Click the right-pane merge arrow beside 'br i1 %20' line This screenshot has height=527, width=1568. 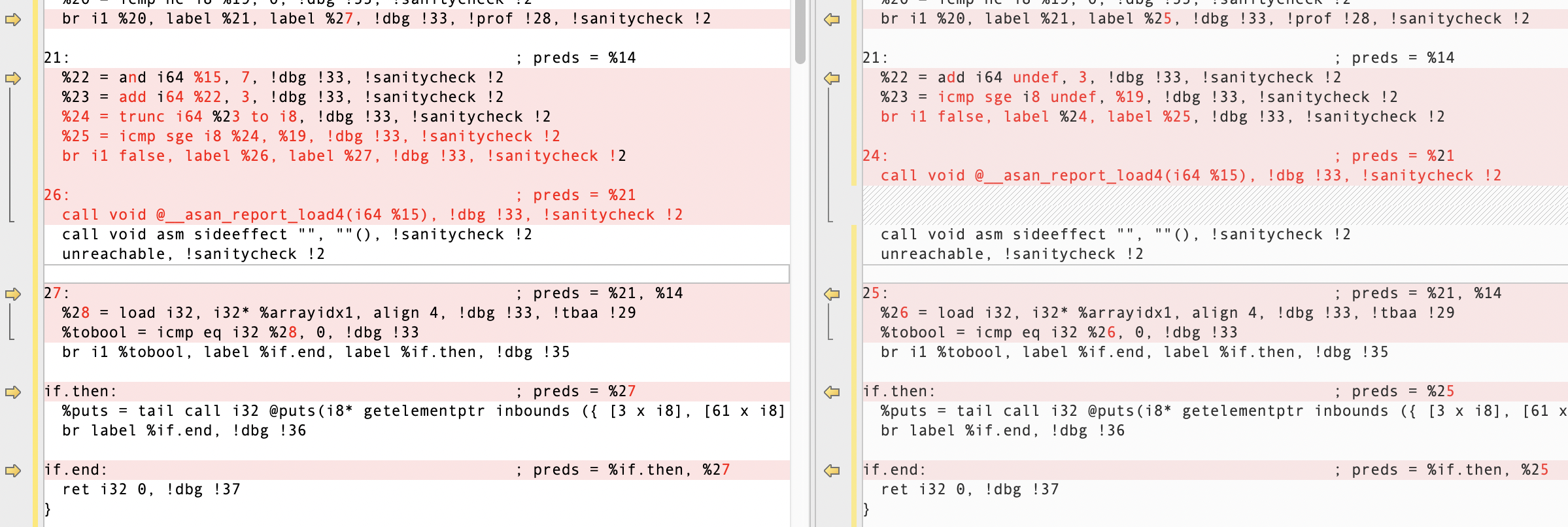tap(832, 20)
